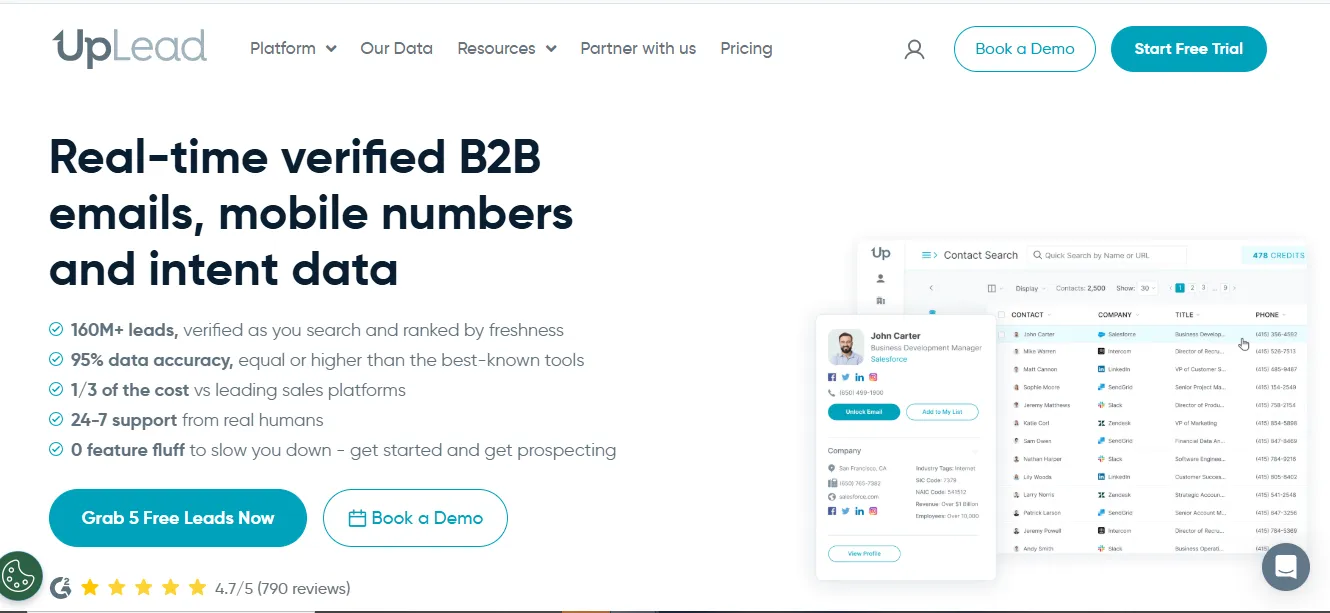Open the chat support widget

coord(1285,567)
